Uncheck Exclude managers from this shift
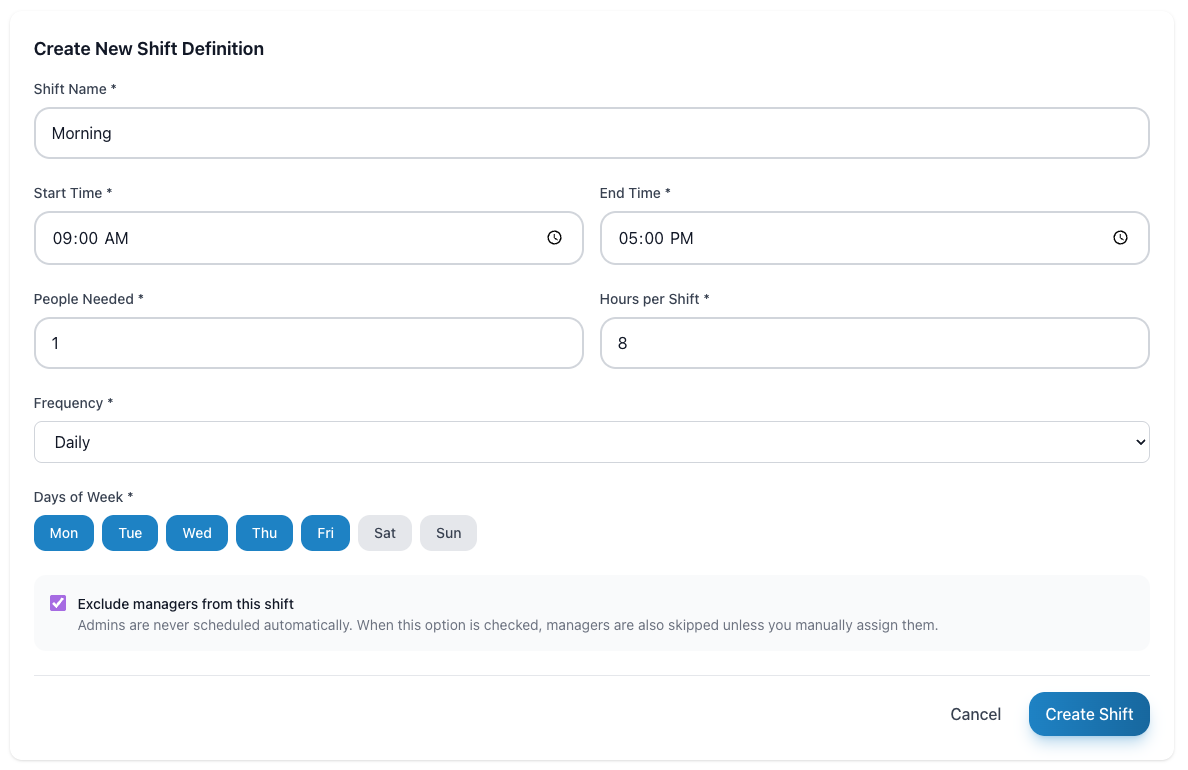 pyautogui.click(x=58, y=602)
